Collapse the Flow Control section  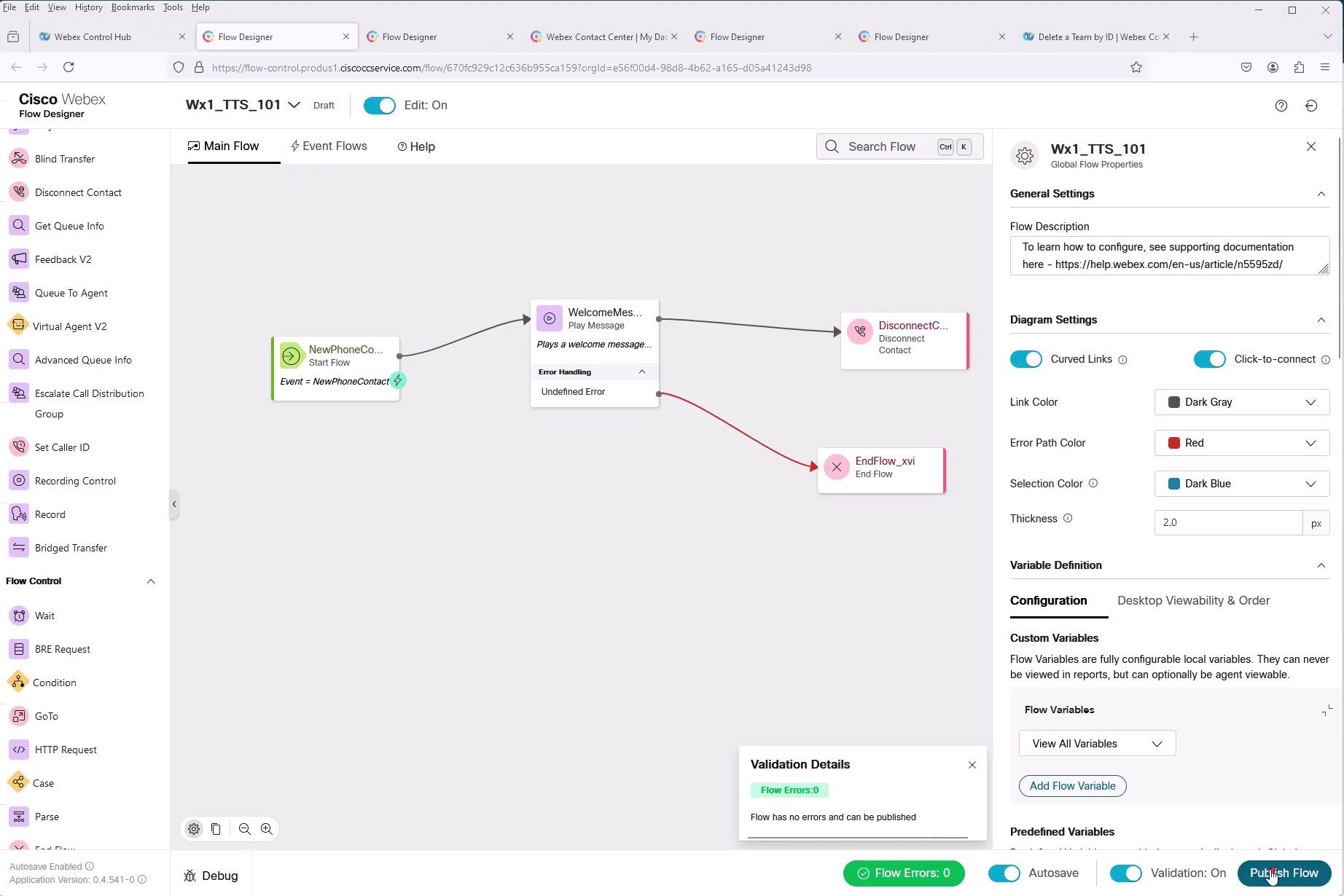(x=151, y=581)
